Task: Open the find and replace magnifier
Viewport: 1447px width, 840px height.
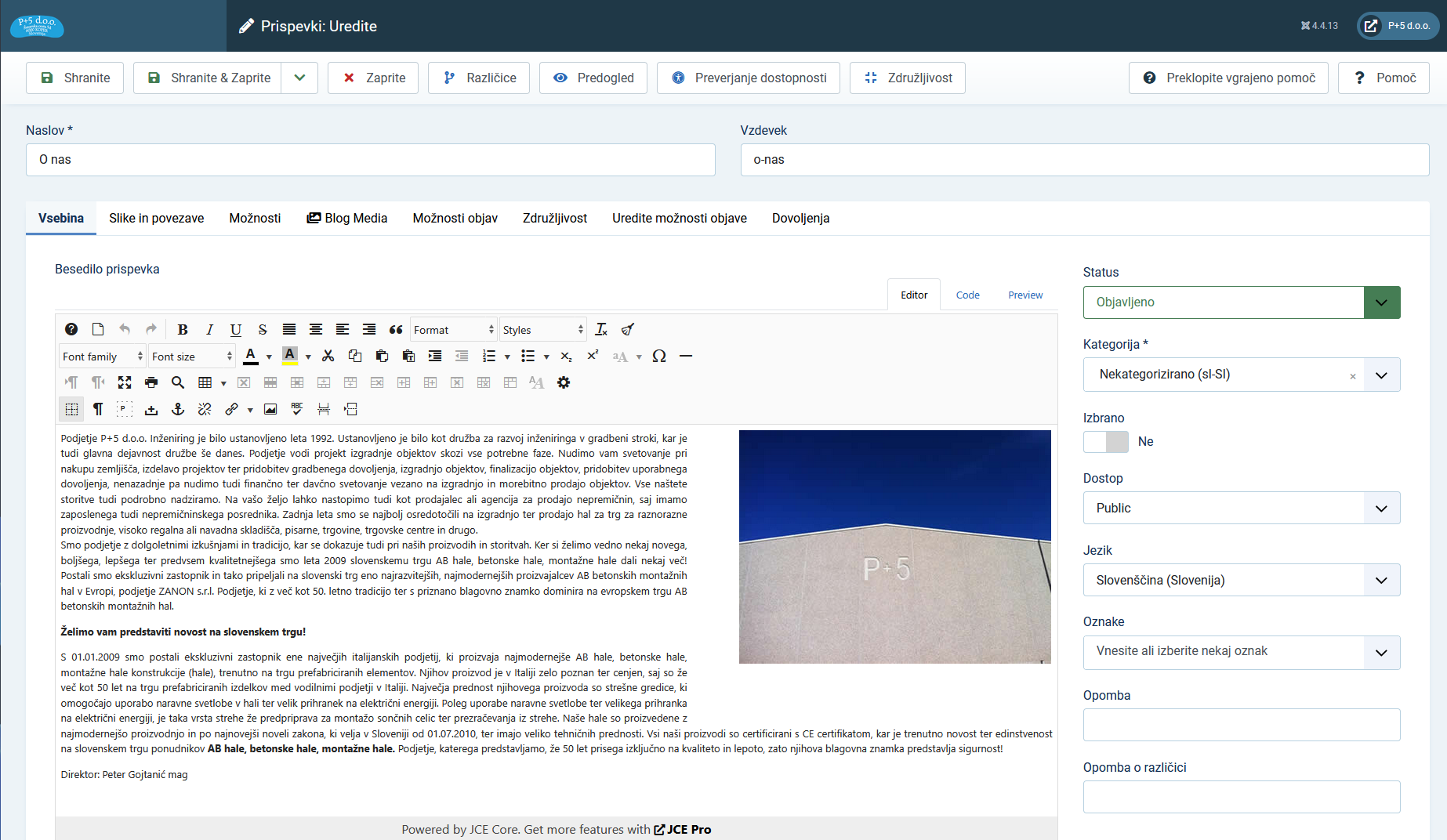Action: coord(178,383)
